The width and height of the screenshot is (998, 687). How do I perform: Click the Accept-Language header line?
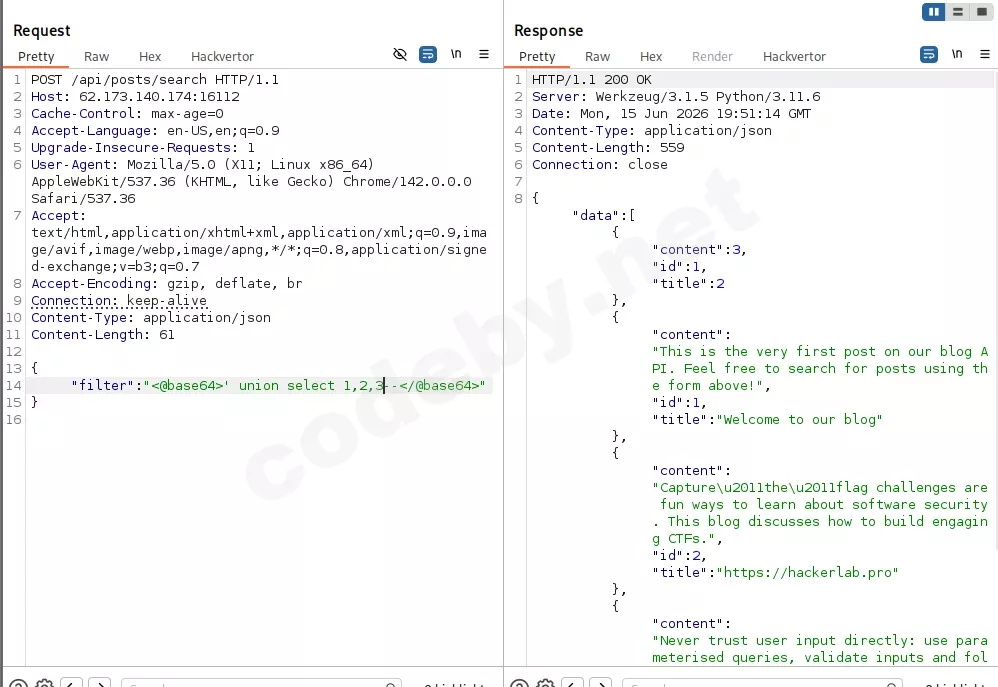coord(155,131)
